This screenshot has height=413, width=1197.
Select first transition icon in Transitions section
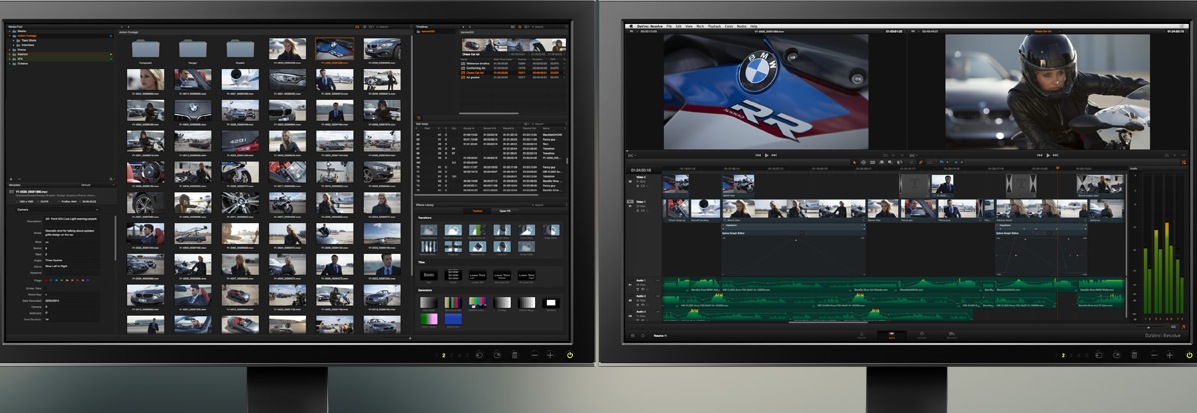[429, 230]
